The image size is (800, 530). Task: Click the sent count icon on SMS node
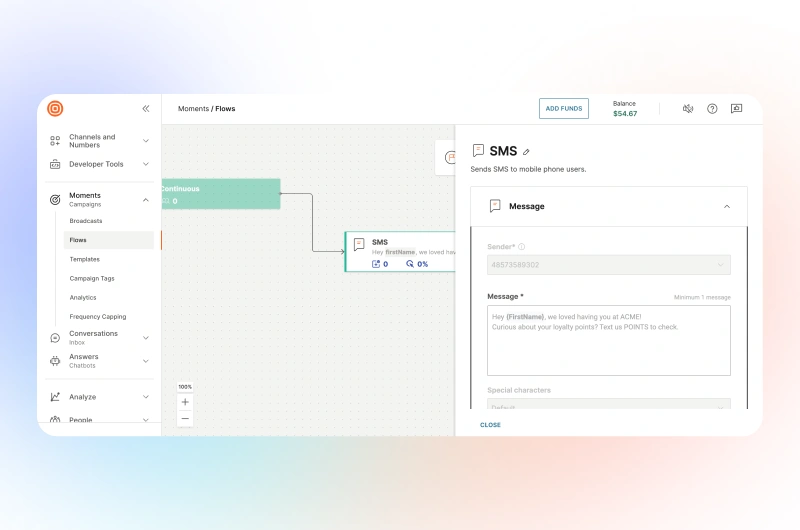(376, 264)
